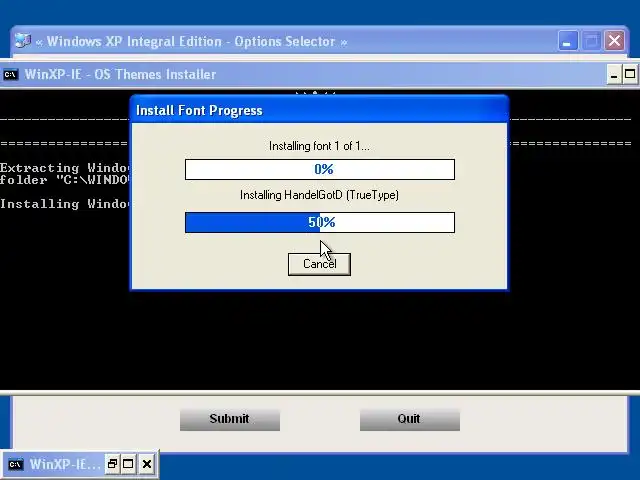
Task: Click the minimized 'WinXP-IE...' title text
Action: pos(65,464)
